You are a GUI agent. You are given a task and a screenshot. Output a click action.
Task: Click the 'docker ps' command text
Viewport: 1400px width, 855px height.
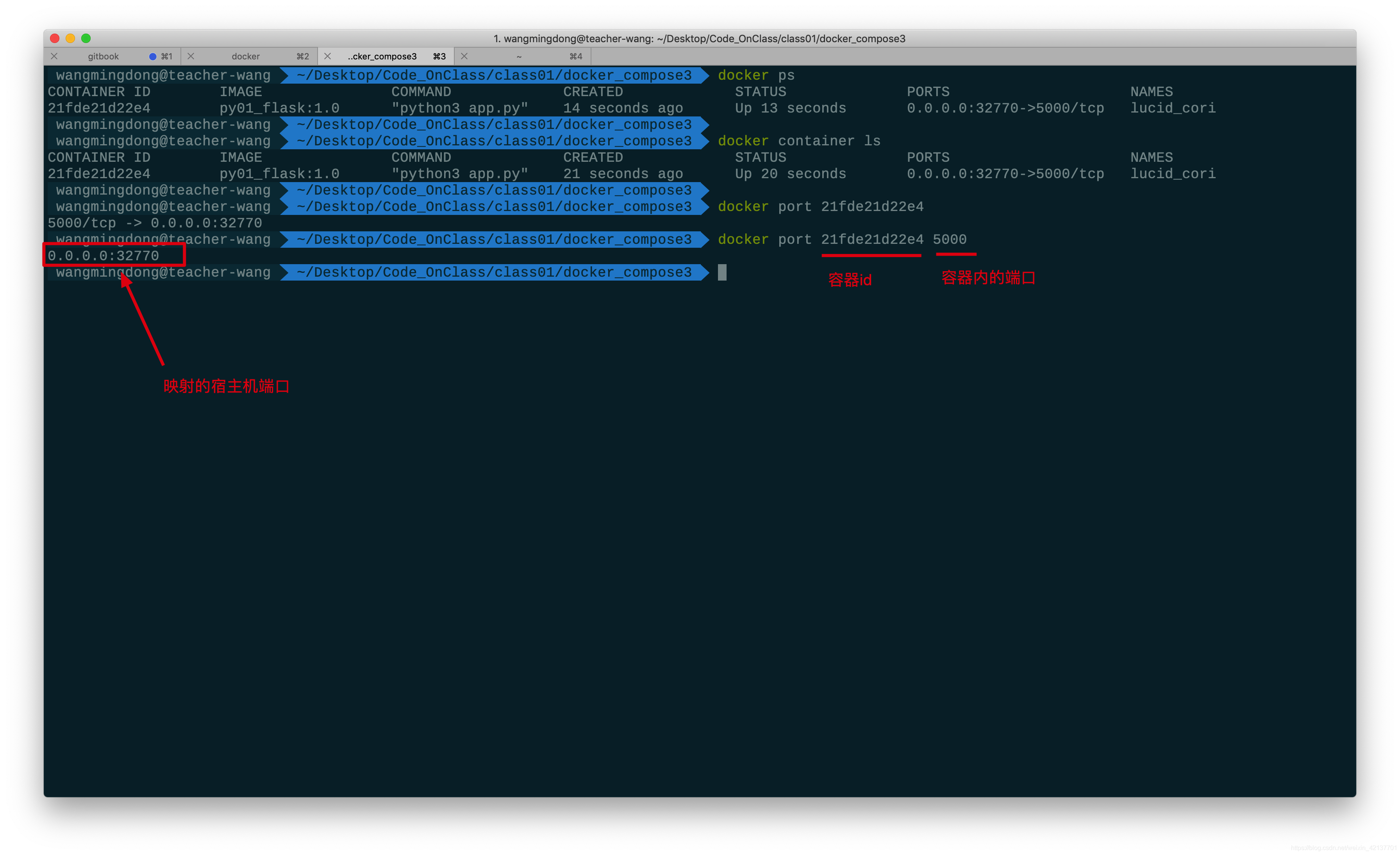pyautogui.click(x=756, y=75)
